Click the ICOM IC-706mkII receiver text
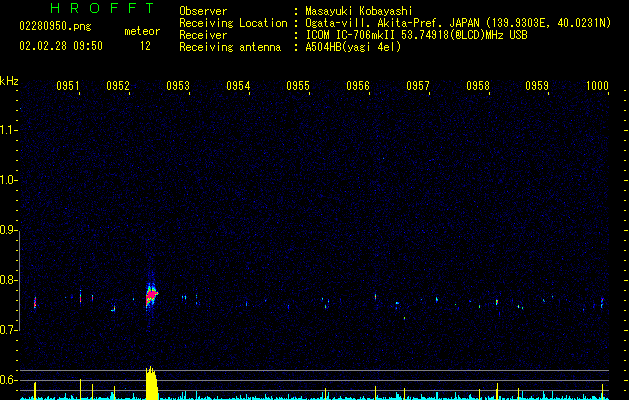The width and height of the screenshot is (629, 400). [x=416, y=35]
